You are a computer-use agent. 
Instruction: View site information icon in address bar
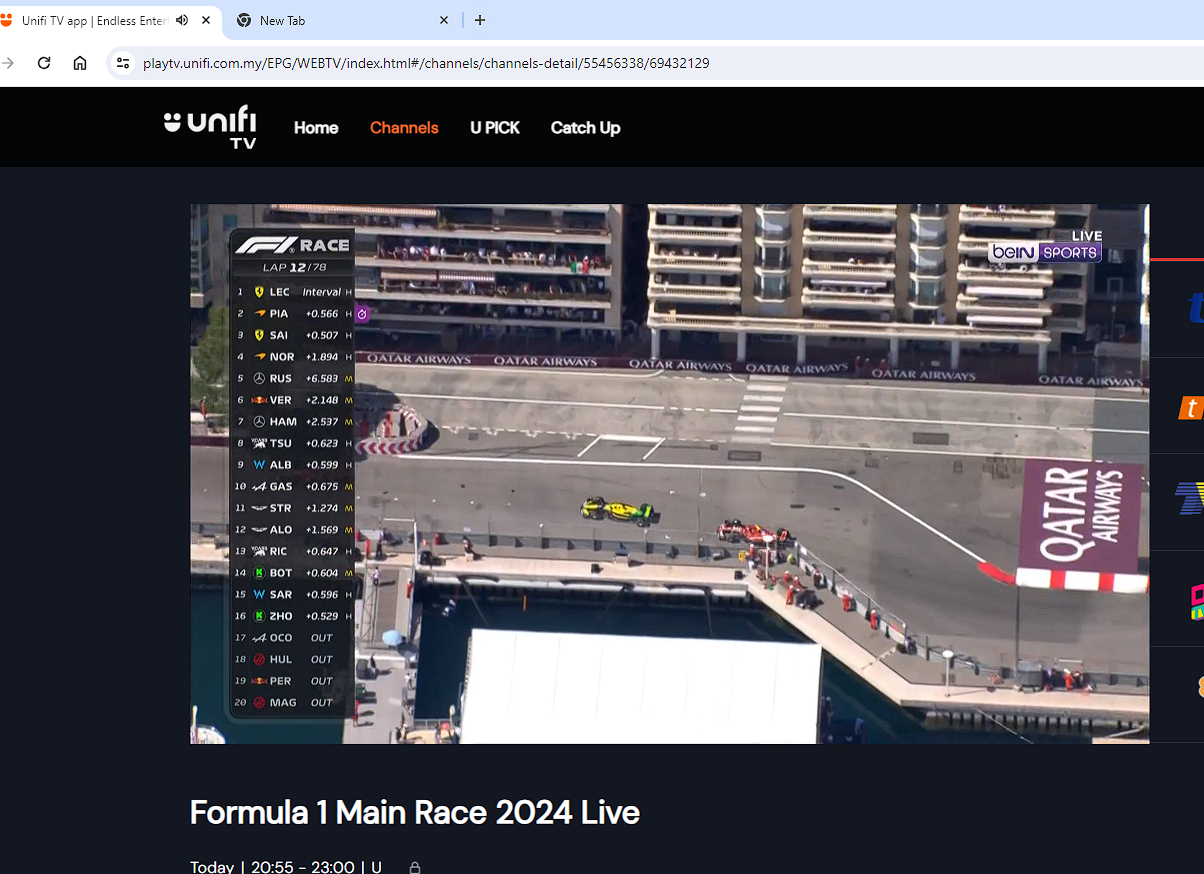point(123,63)
